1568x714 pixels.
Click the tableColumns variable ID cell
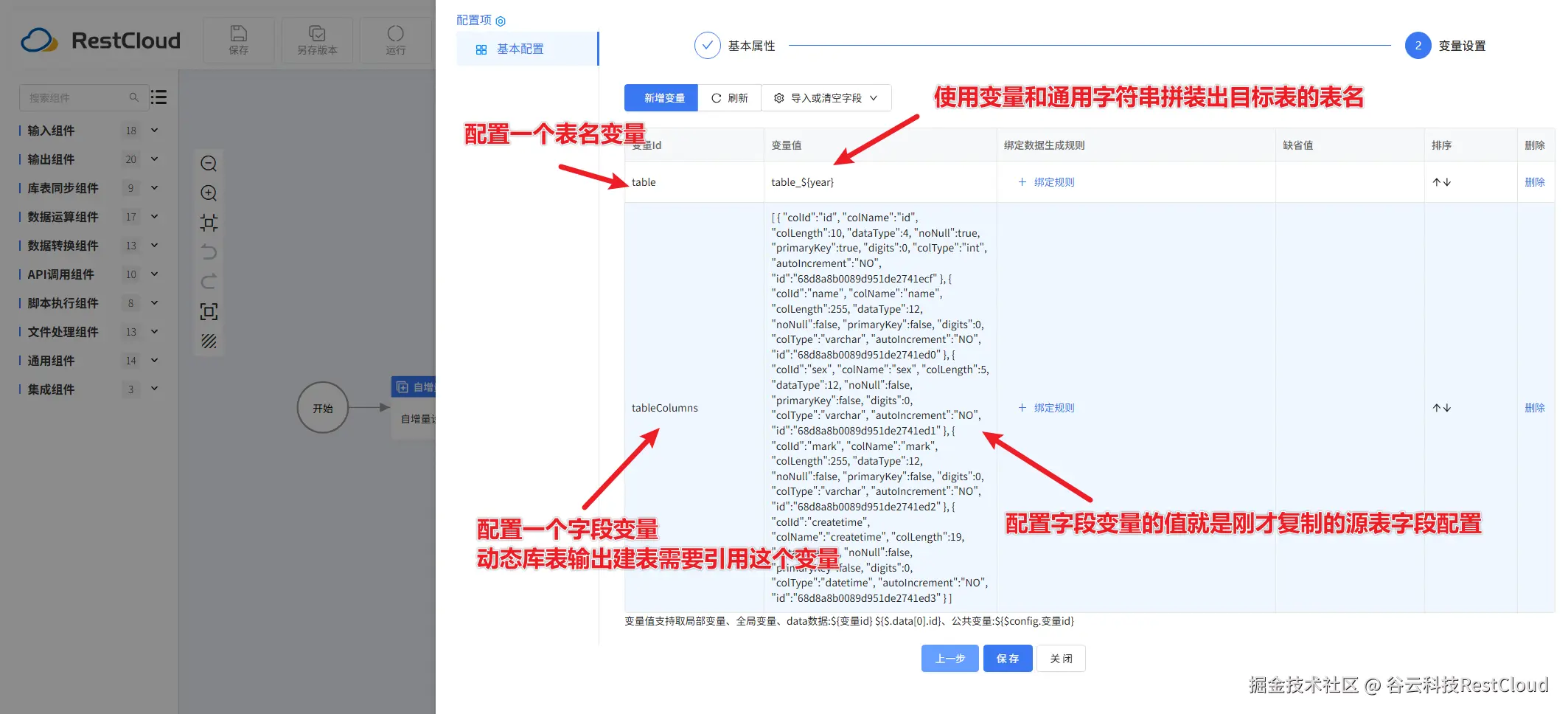click(694, 408)
